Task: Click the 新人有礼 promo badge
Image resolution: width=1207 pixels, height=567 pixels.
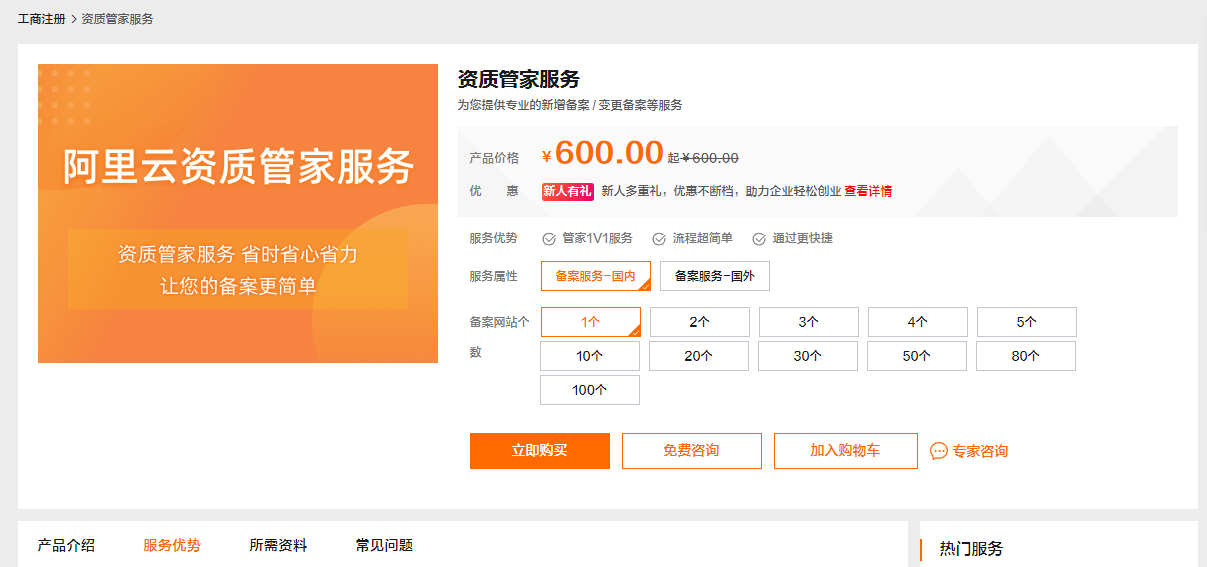Action: point(567,191)
